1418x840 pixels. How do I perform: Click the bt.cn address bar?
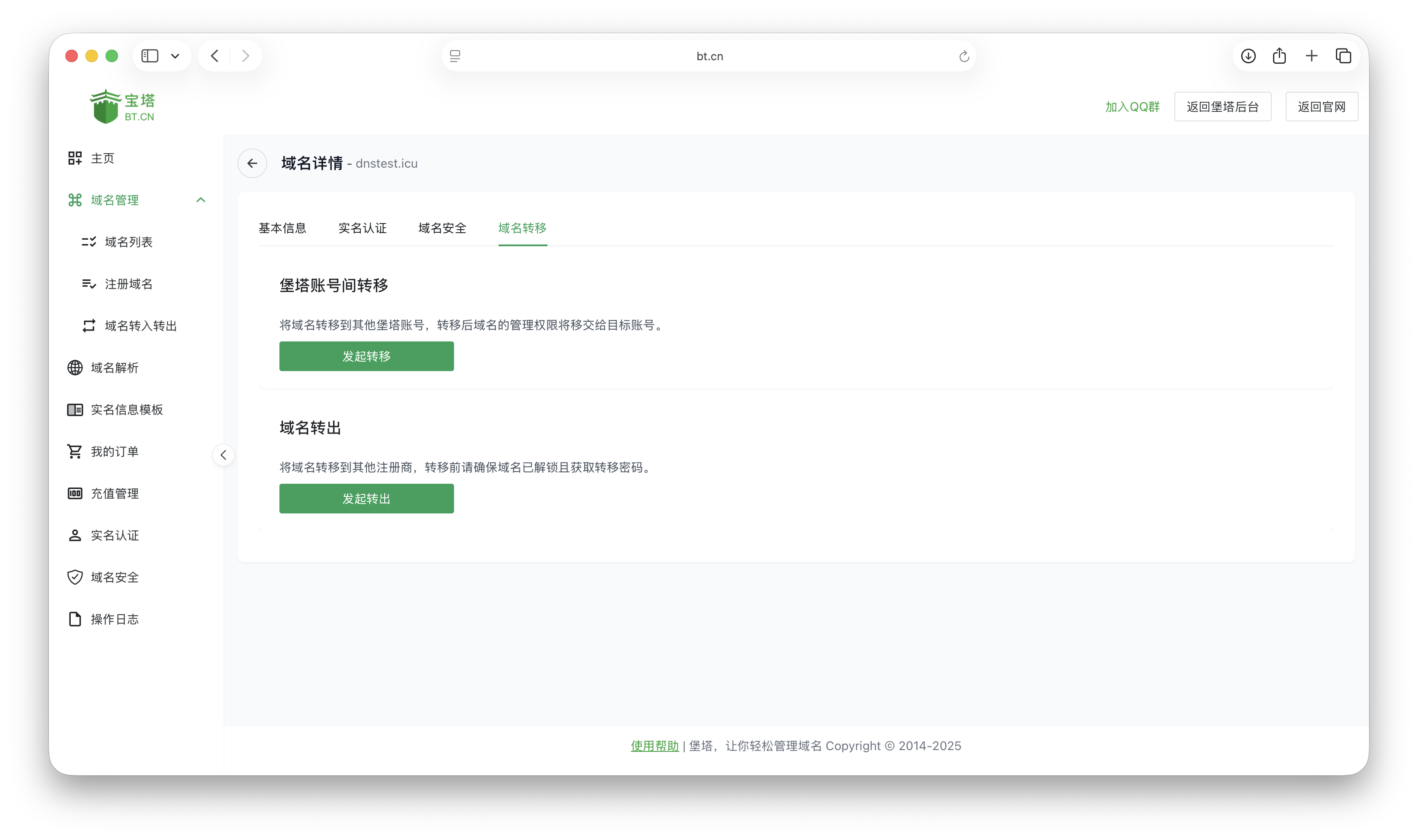pyautogui.click(x=709, y=56)
